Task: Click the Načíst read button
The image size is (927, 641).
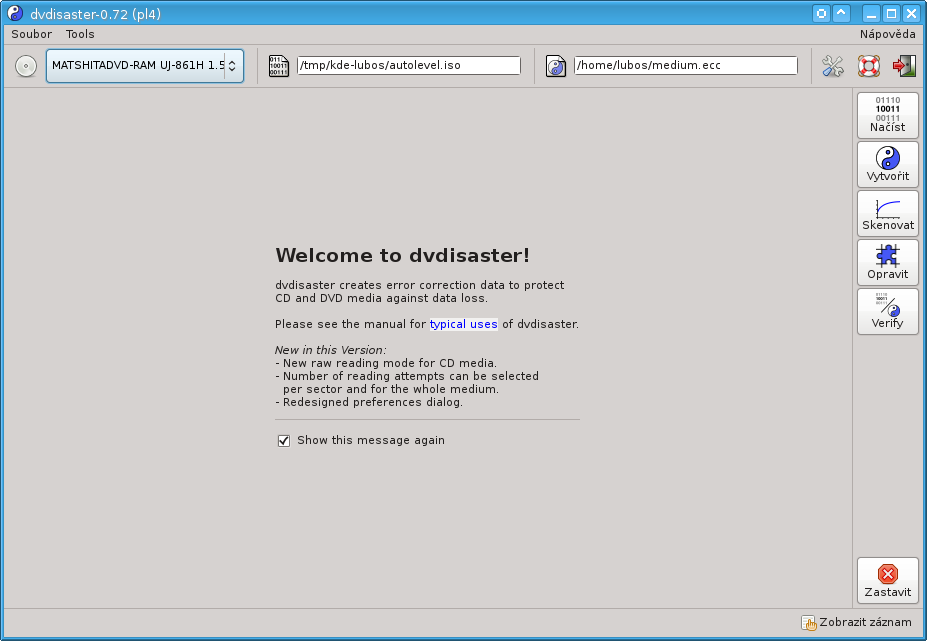Action: click(x=887, y=115)
